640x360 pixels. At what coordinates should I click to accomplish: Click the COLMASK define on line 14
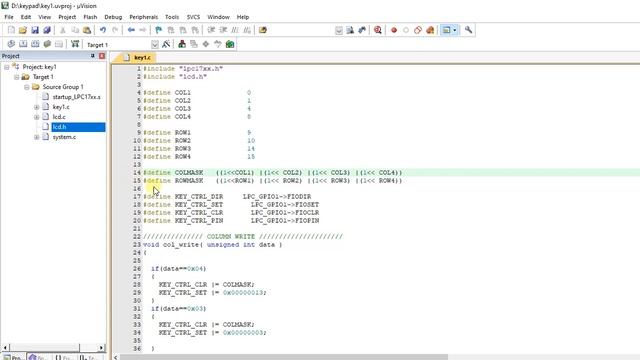189,173
